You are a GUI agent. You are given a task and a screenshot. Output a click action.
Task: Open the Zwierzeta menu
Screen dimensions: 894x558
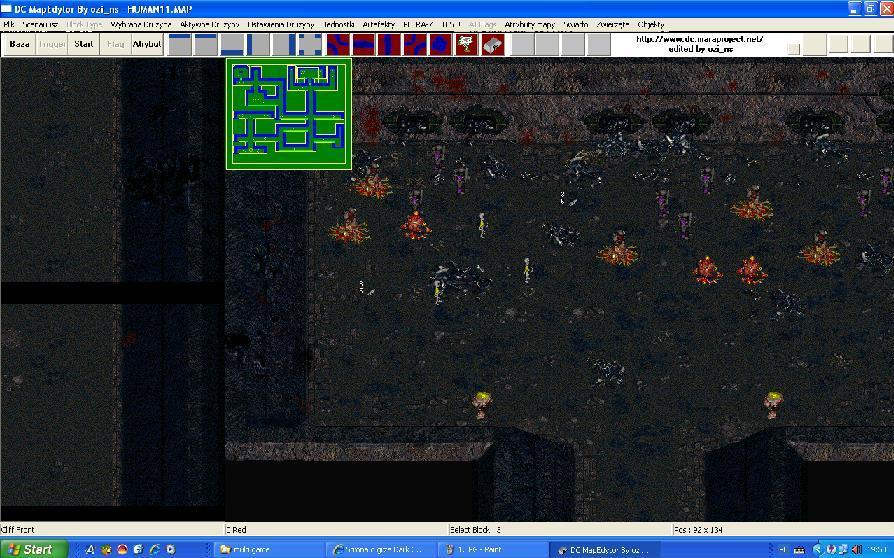click(613, 25)
